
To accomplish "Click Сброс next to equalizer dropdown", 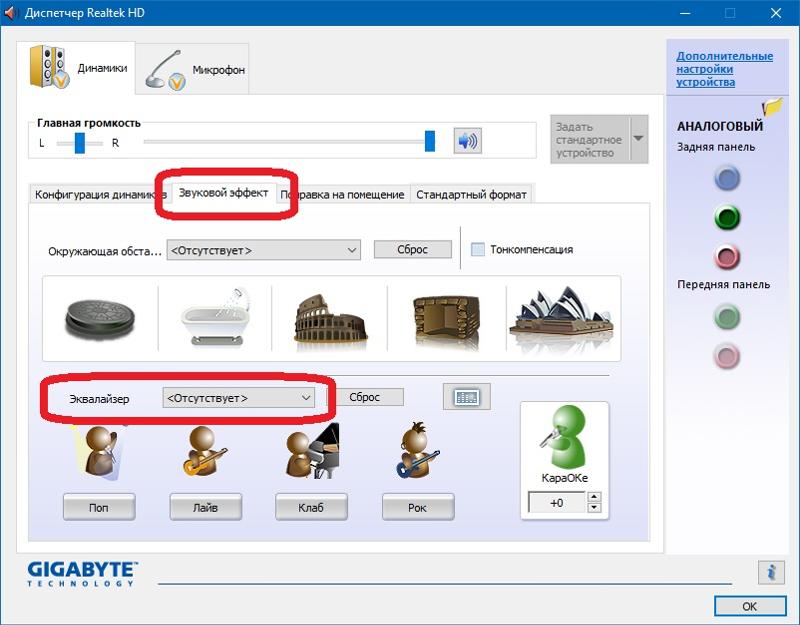I will 365,397.
